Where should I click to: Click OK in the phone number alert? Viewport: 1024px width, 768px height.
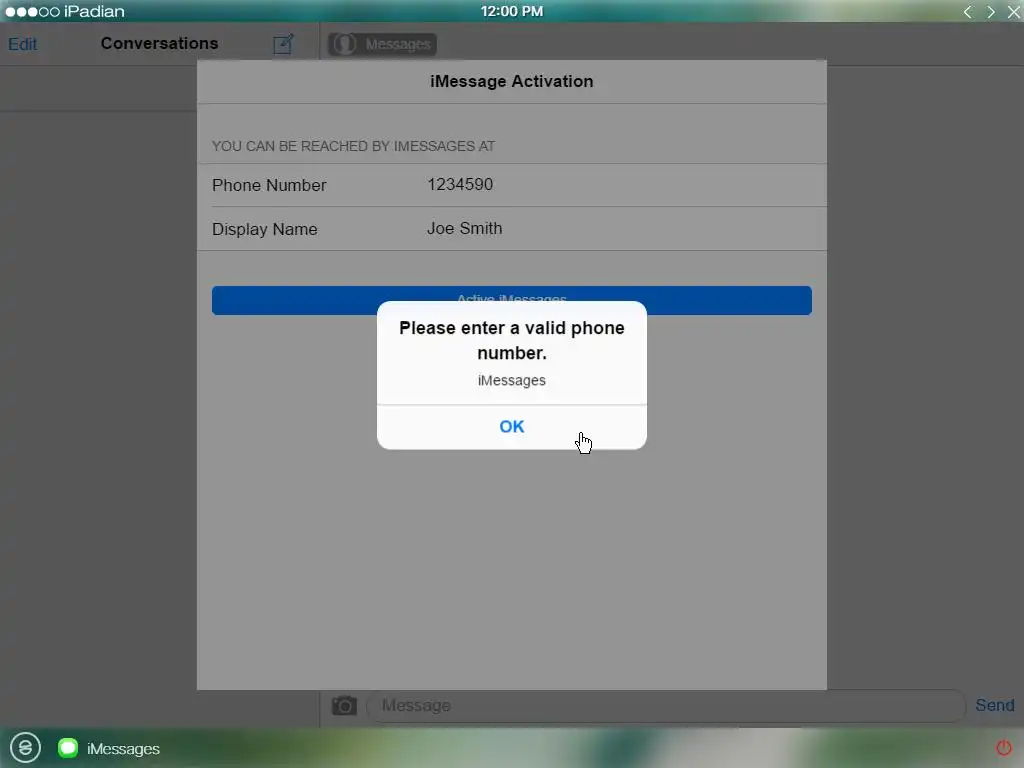[511, 426]
